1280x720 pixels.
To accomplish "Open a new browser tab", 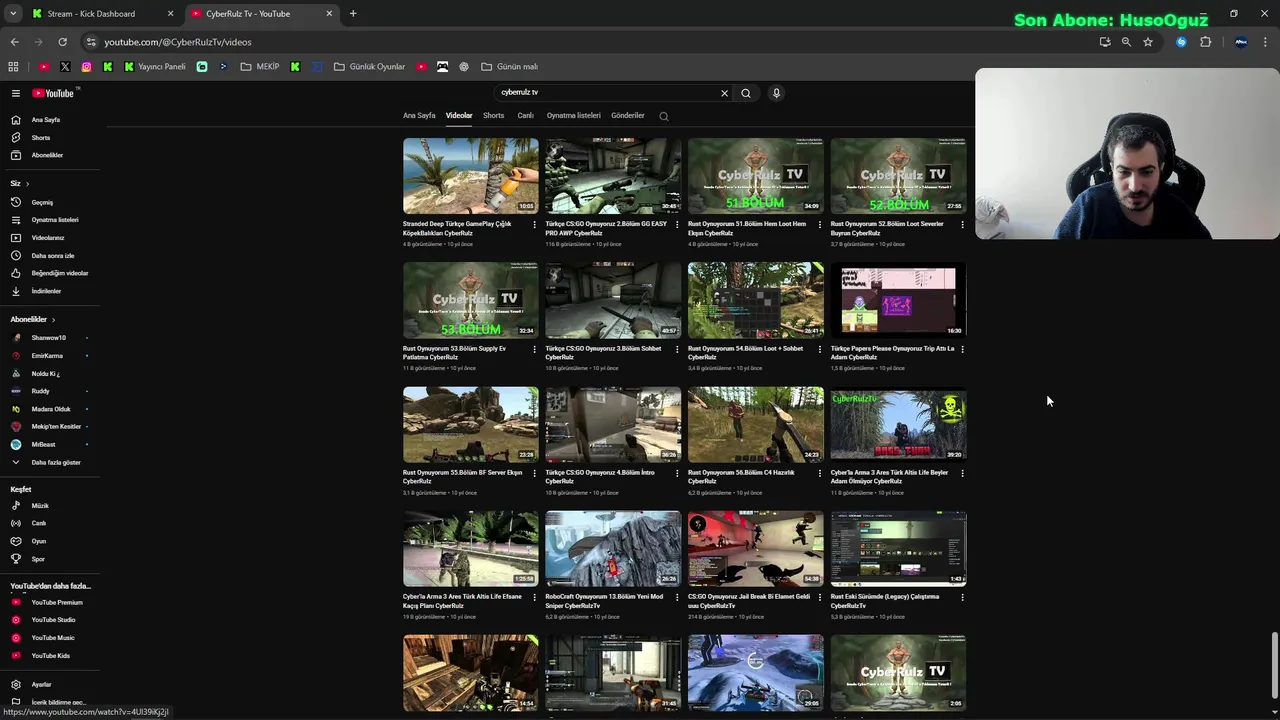I will coord(353,14).
